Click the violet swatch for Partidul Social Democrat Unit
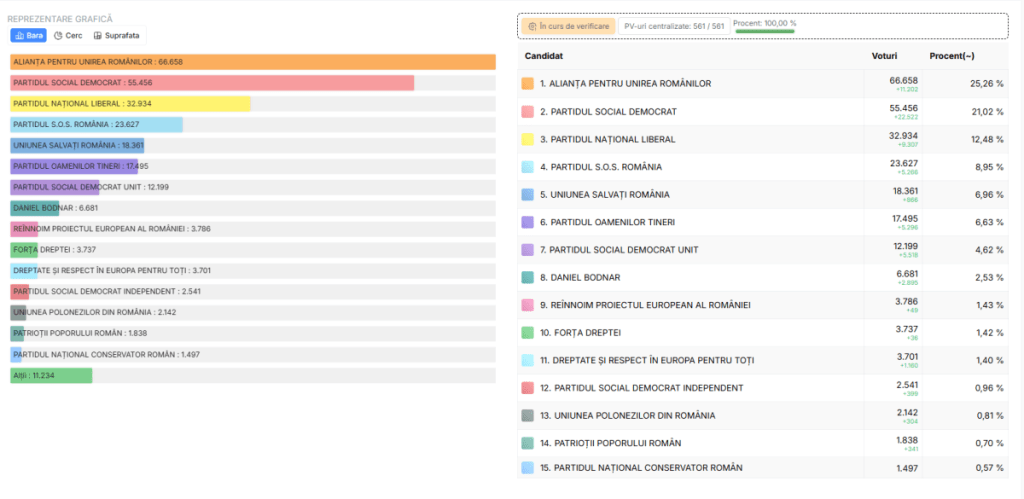The image size is (1024, 499). tap(528, 250)
